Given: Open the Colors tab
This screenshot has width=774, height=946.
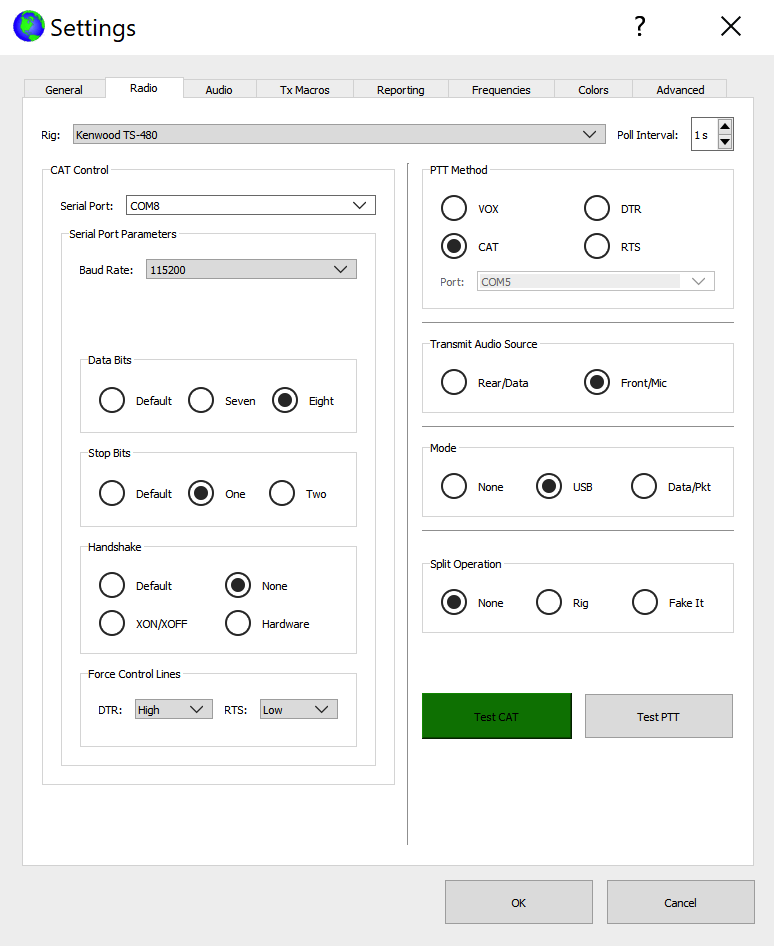Looking at the screenshot, I should tap(593, 89).
